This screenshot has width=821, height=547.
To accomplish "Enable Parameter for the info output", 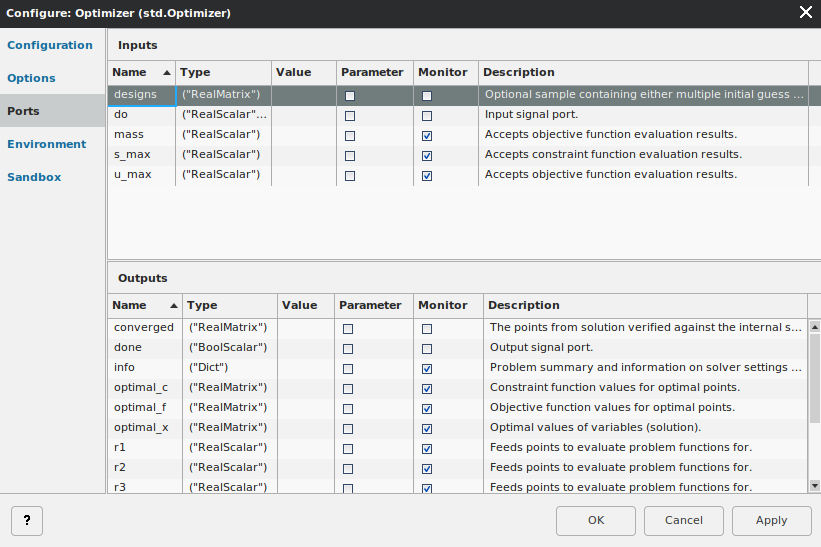I will 348,369.
